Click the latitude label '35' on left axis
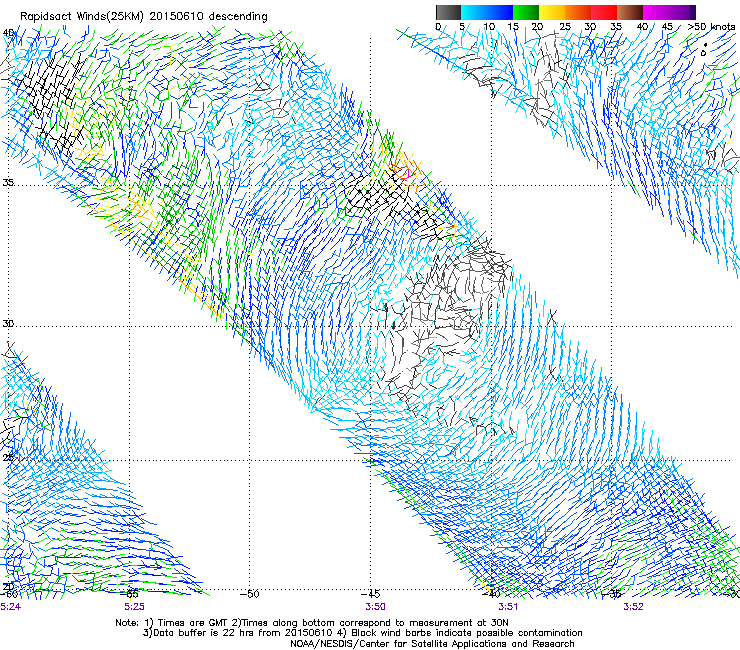The image size is (740, 650). point(8,182)
